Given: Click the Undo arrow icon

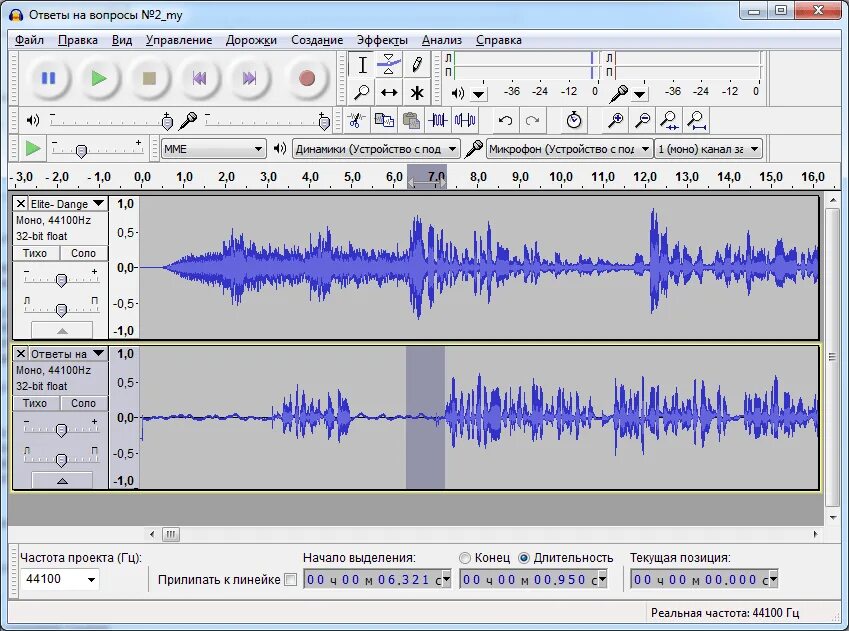Looking at the screenshot, I should click(505, 120).
